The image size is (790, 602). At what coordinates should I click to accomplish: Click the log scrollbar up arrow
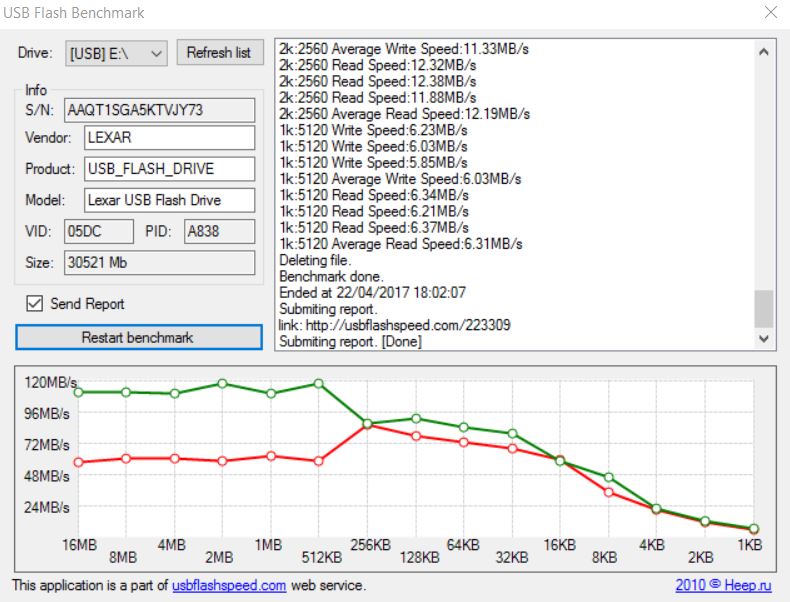pos(765,51)
